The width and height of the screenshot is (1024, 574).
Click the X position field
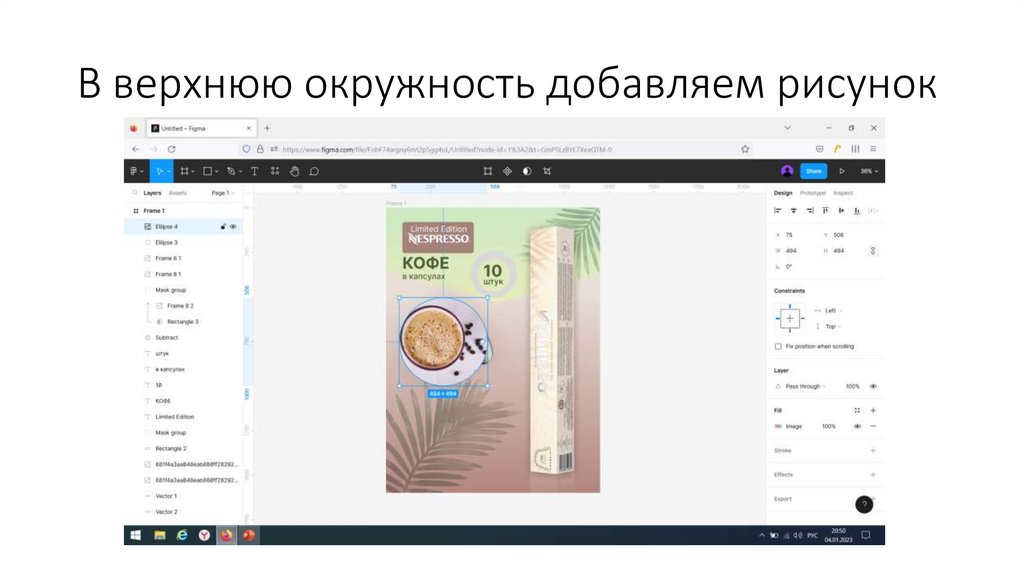pos(795,235)
